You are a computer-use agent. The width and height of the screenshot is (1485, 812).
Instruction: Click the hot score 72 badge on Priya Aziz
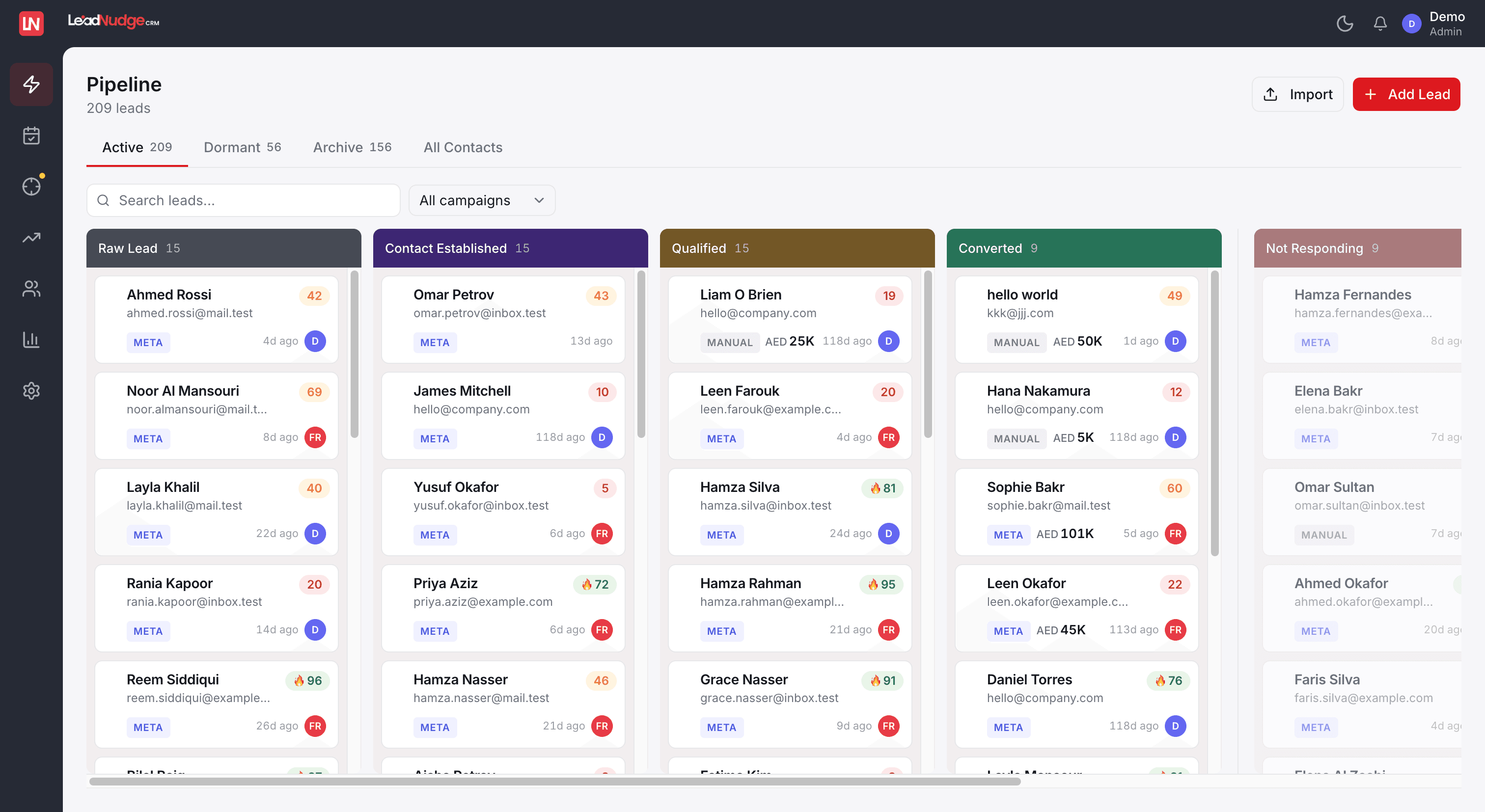point(595,584)
